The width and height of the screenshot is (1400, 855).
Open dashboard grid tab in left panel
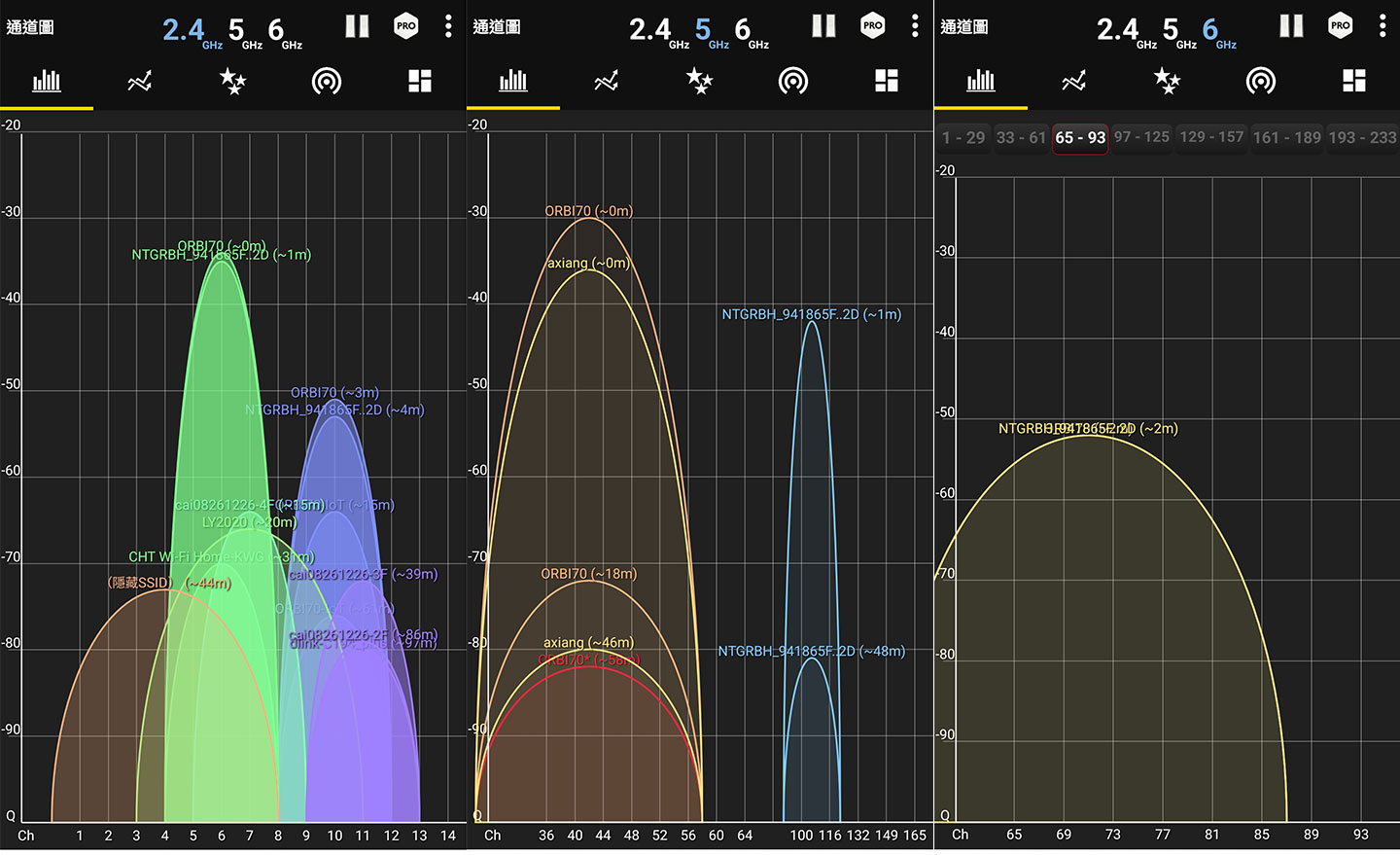click(x=420, y=81)
